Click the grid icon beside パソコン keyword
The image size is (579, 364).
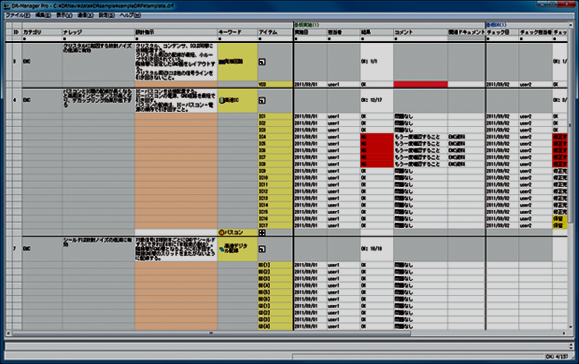tap(262, 233)
